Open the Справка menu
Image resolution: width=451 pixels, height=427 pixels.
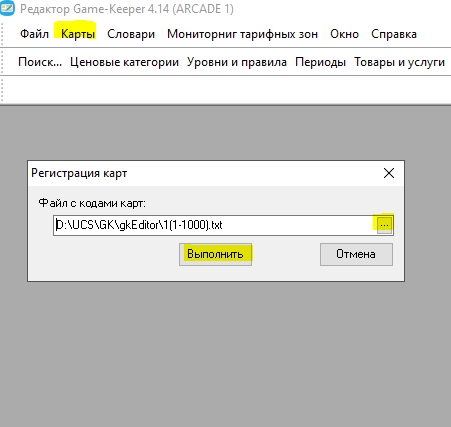pyautogui.click(x=394, y=34)
